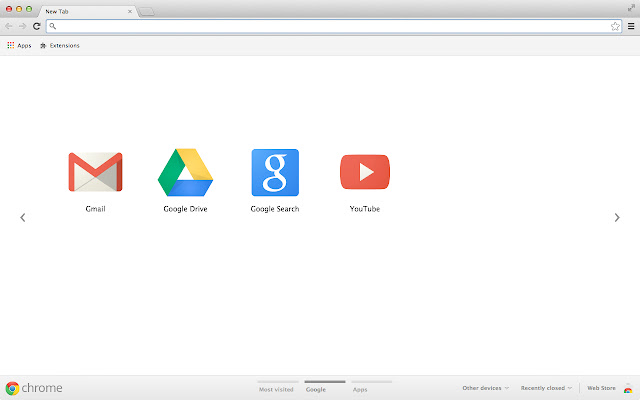The height and width of the screenshot is (400, 640).
Task: Click the green zoom window button
Action: click(29, 9)
